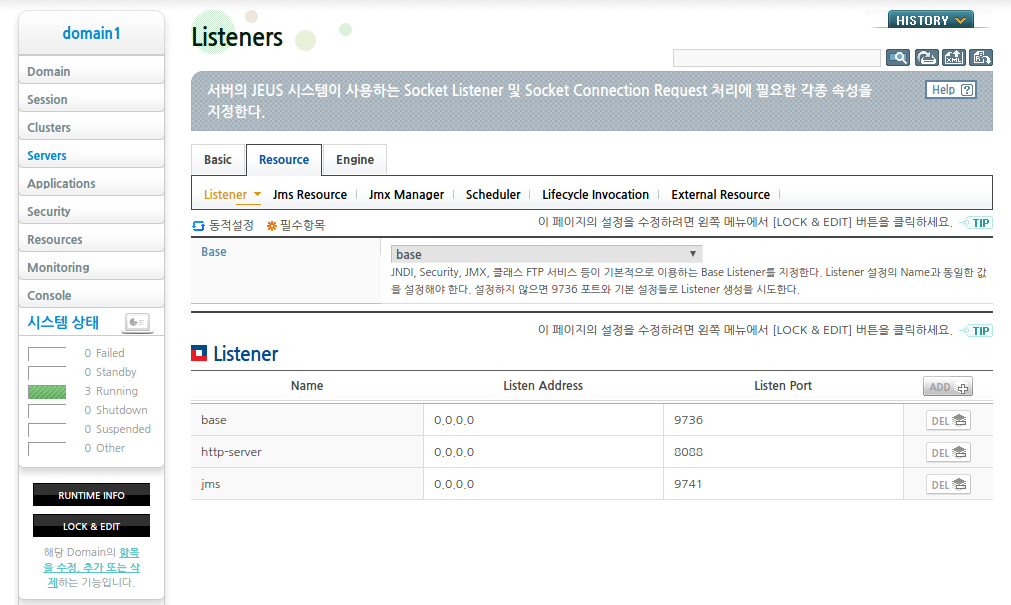Open Security in the left menu
This screenshot has width=1011, height=605.
(x=92, y=211)
